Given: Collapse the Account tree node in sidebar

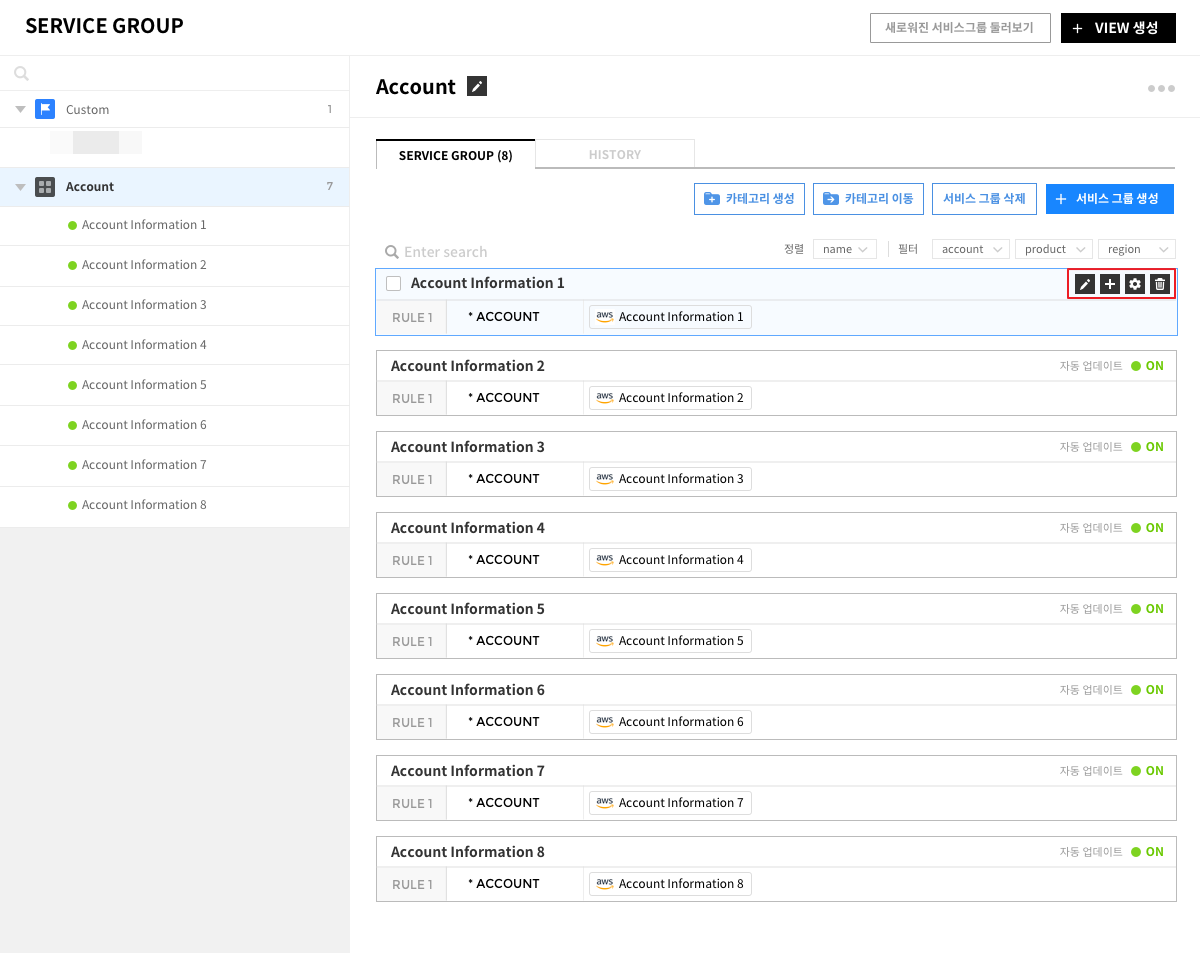Looking at the screenshot, I should coord(20,187).
